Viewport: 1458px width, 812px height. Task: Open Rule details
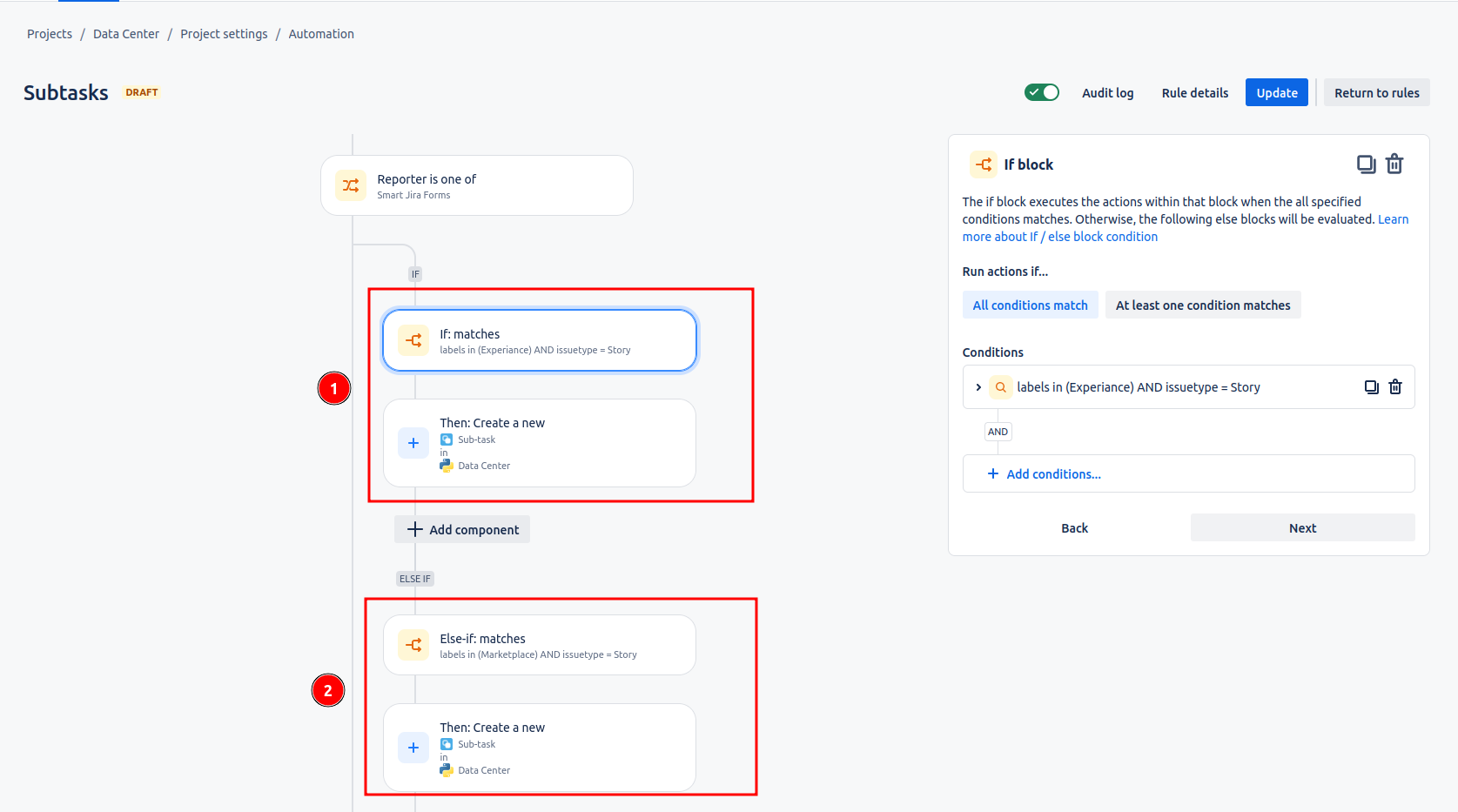click(1194, 93)
